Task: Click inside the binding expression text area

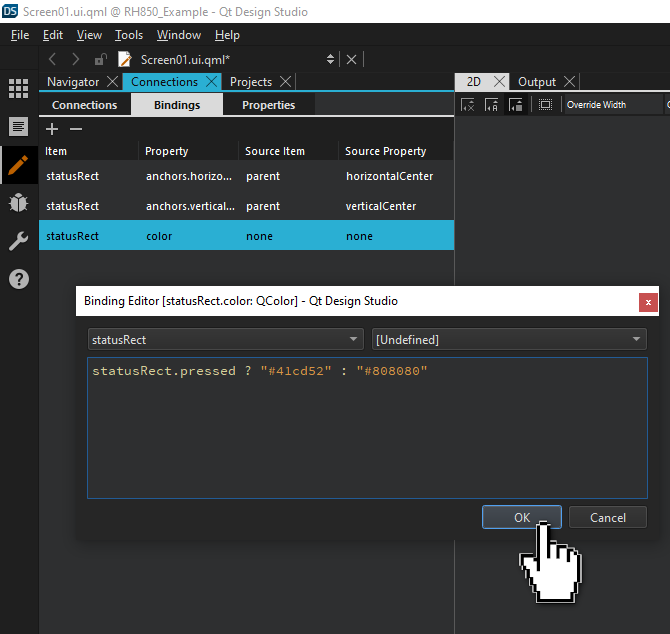Action: coord(366,440)
